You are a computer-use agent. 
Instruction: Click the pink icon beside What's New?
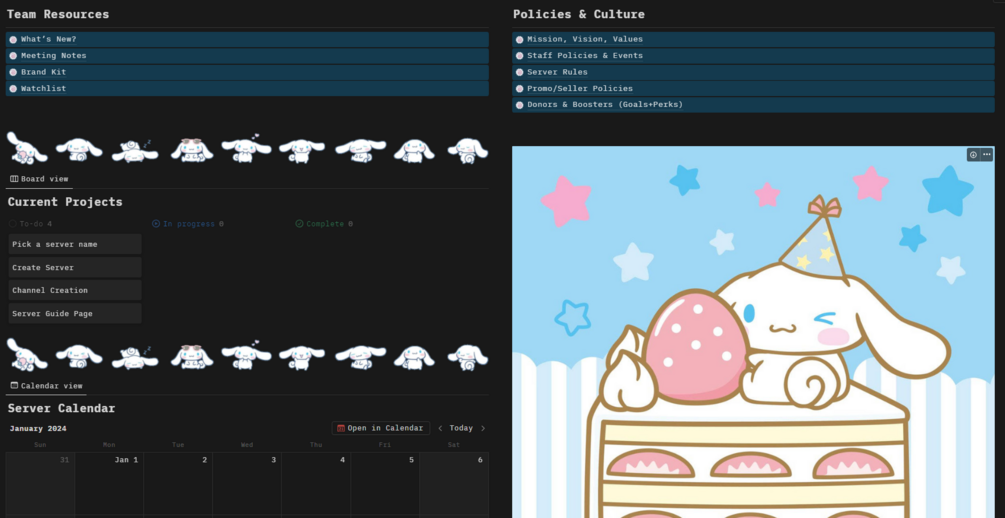(x=13, y=40)
